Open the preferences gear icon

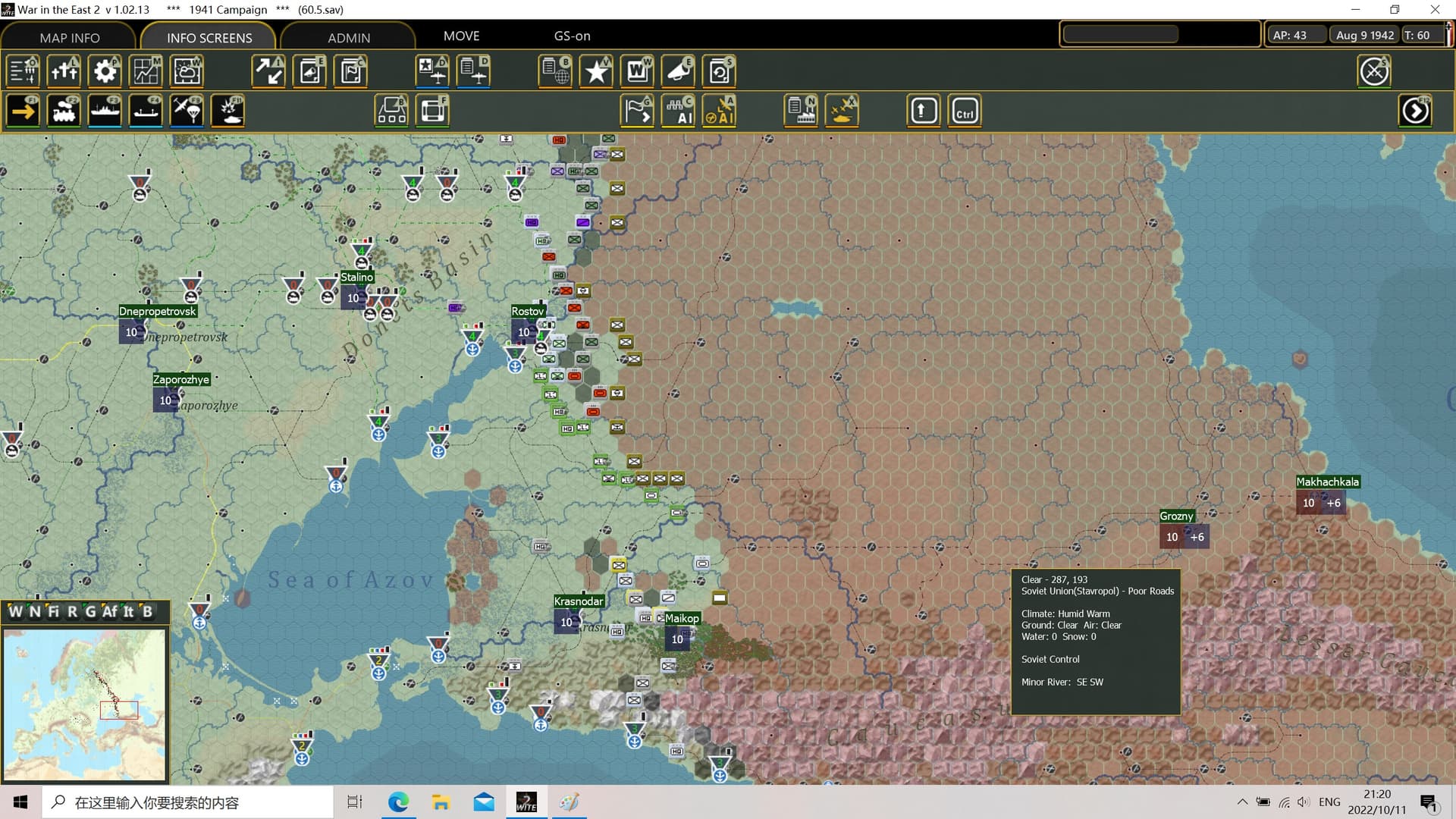click(105, 71)
